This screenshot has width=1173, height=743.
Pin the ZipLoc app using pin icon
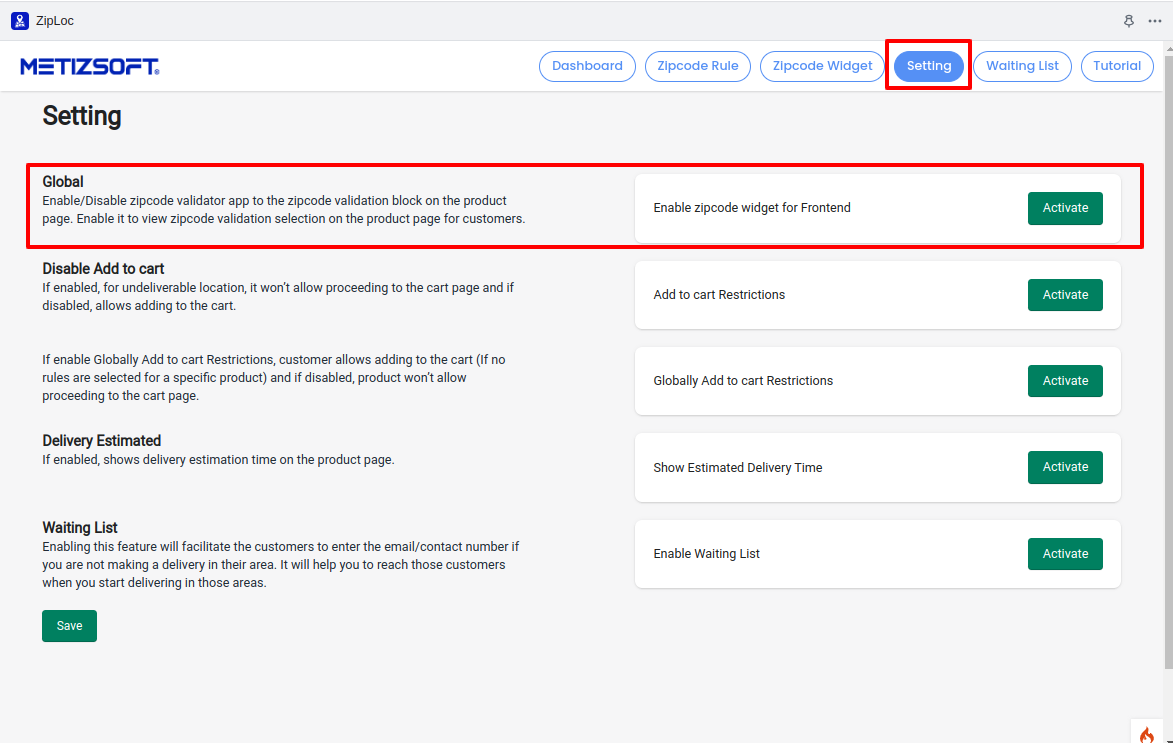[1129, 20]
